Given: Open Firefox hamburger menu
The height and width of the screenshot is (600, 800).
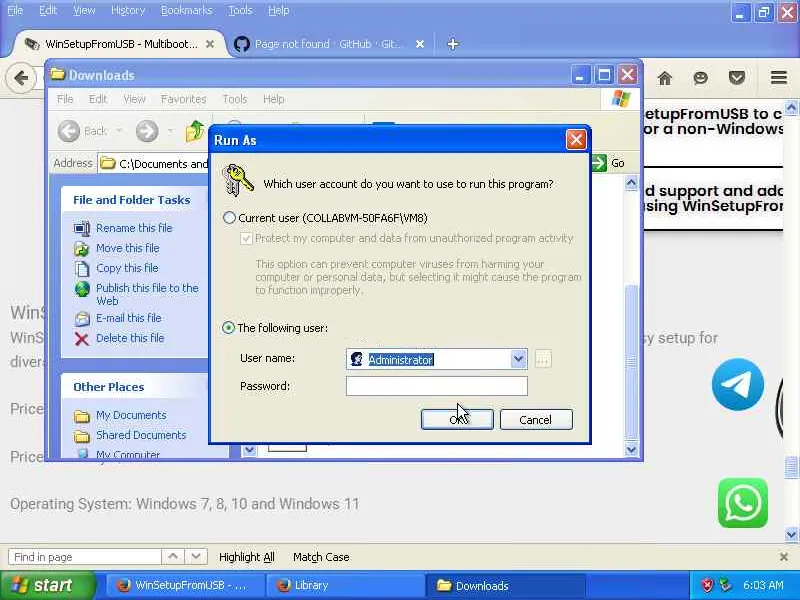Looking at the screenshot, I should 779,78.
